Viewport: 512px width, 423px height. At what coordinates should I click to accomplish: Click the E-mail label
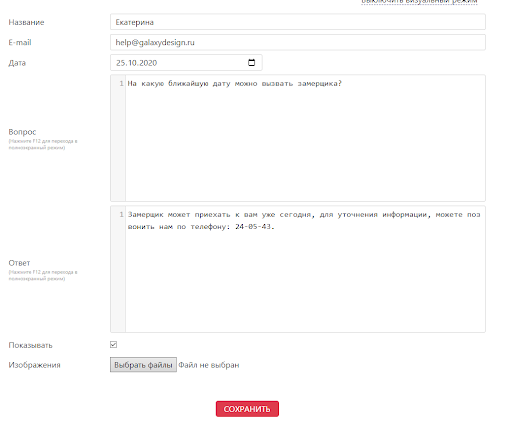(20, 42)
